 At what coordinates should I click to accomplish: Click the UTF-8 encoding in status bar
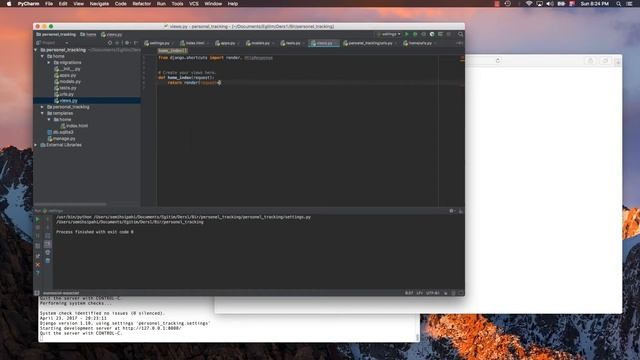click(x=432, y=293)
